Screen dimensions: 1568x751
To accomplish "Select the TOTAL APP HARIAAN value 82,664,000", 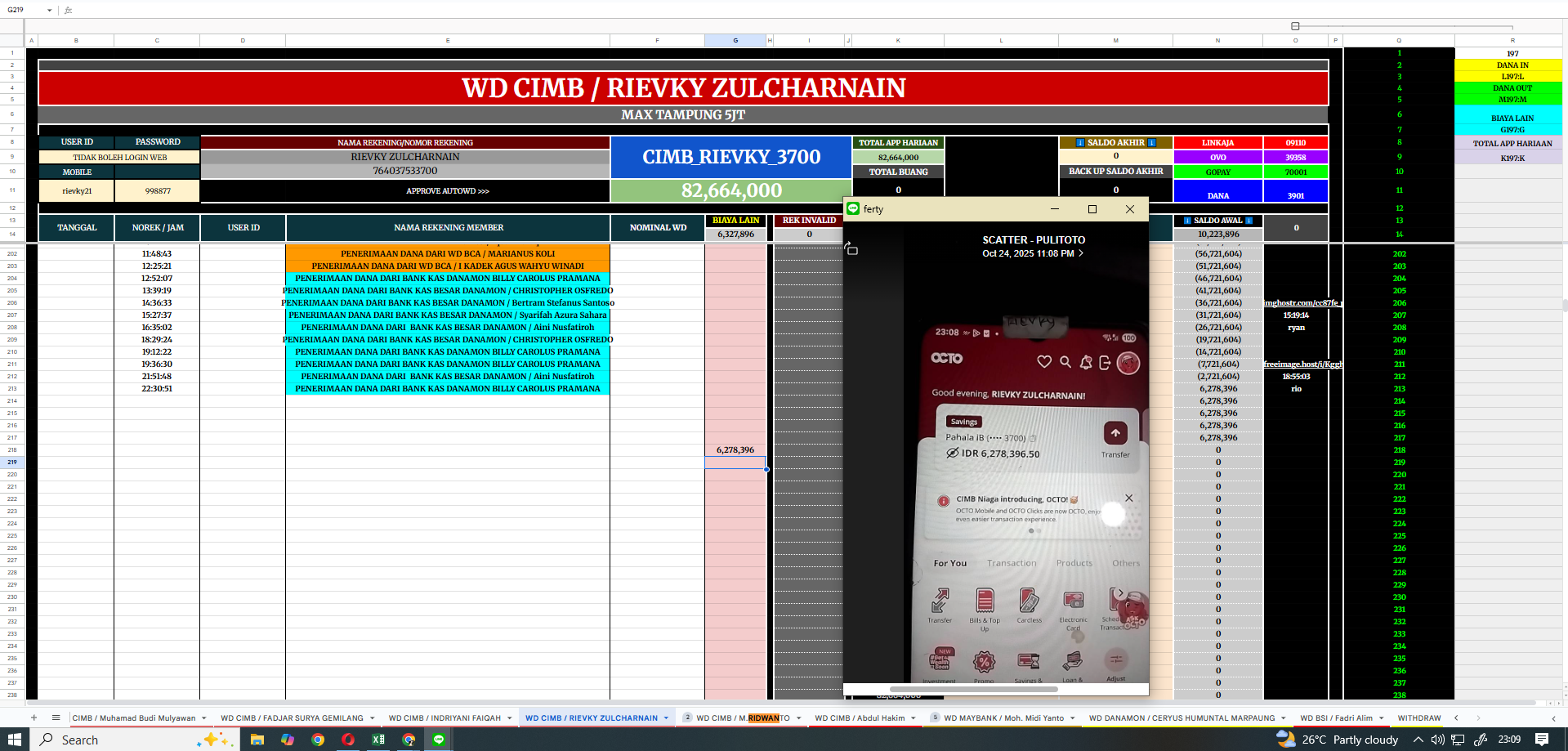I will point(898,157).
